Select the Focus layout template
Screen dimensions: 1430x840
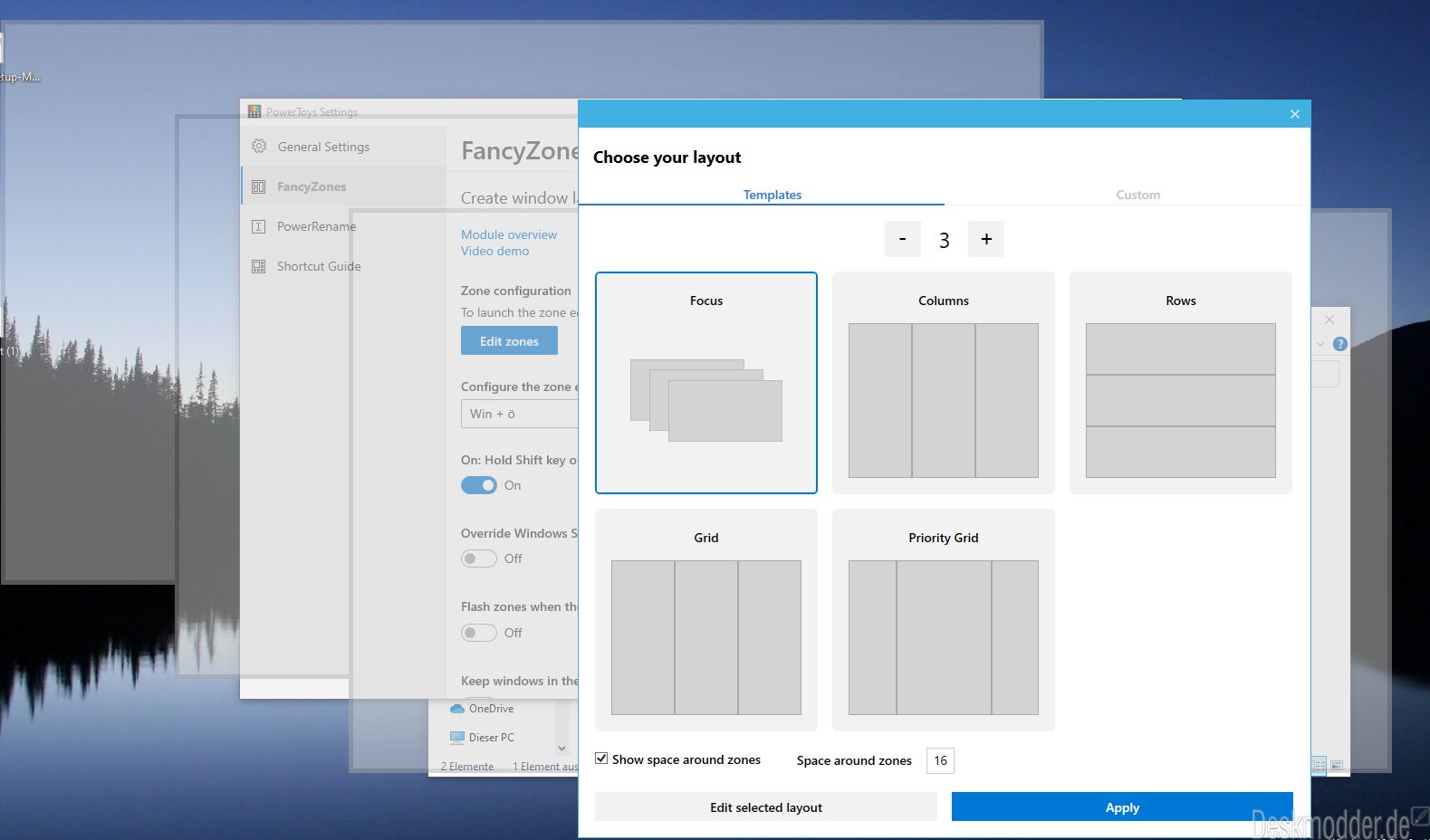pyautogui.click(x=706, y=383)
